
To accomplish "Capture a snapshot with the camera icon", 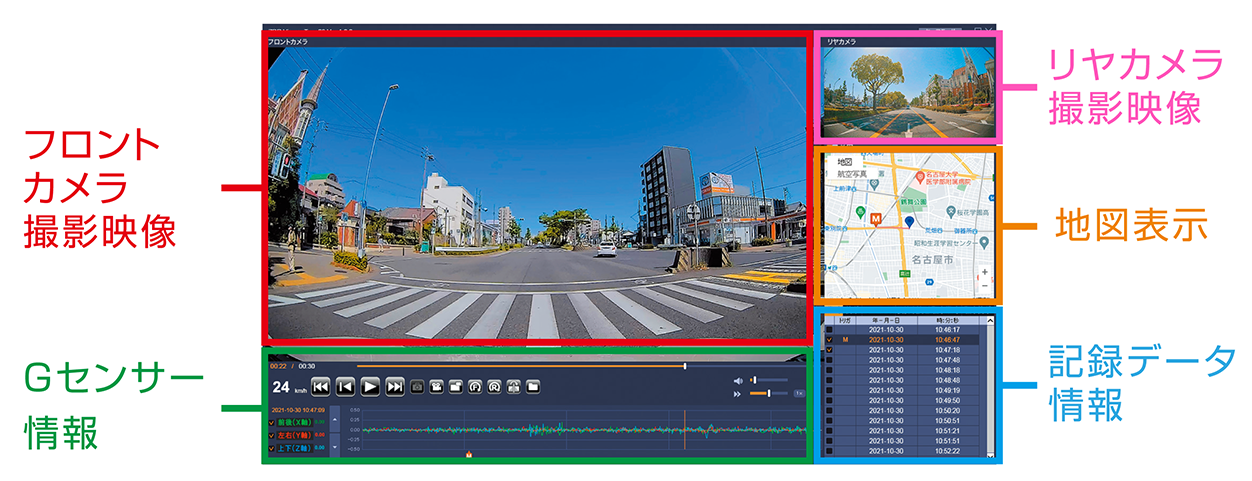I will point(418,386).
